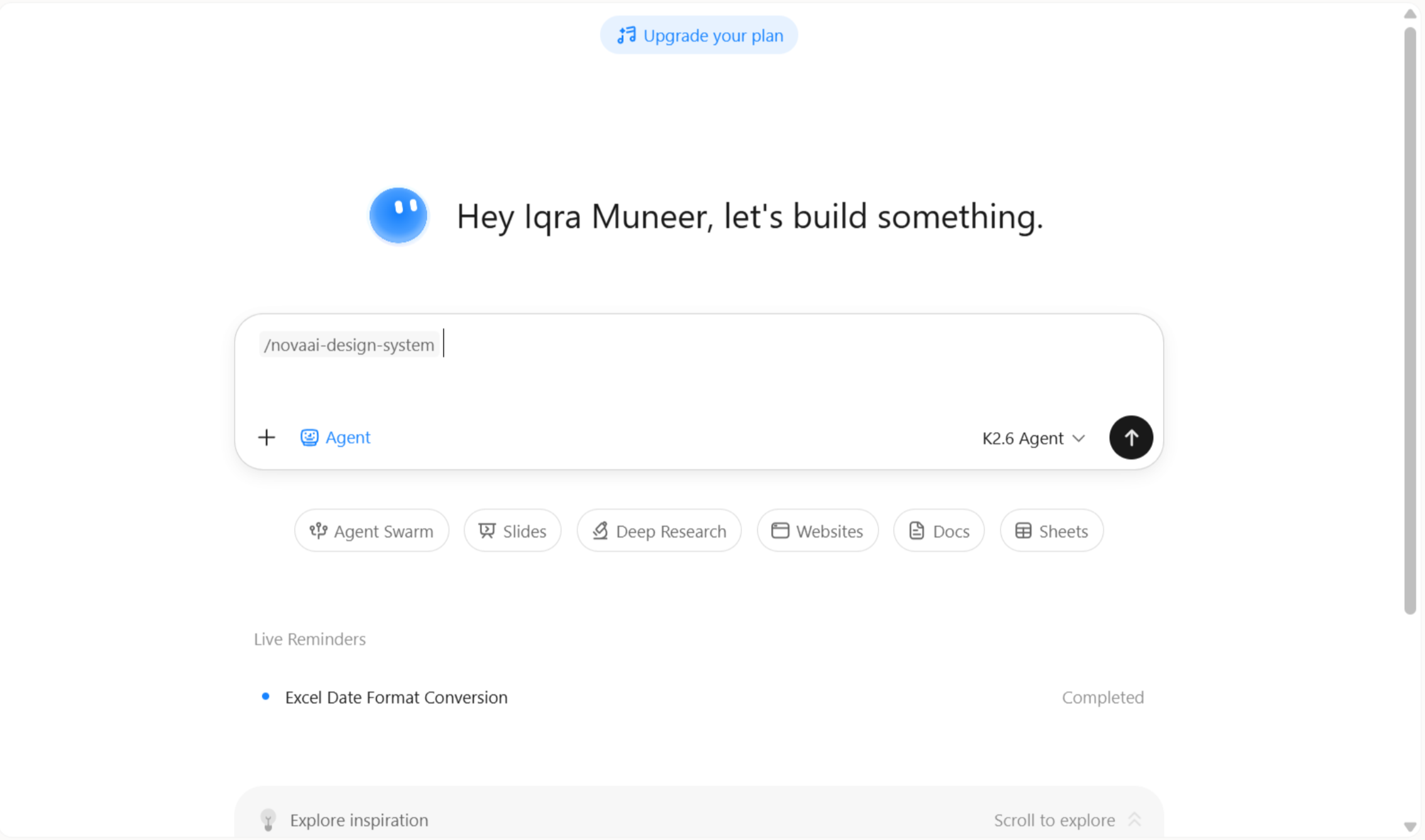The width and height of the screenshot is (1425, 840).
Task: Click the blue dot beside Excel reminder
Action: click(265, 696)
